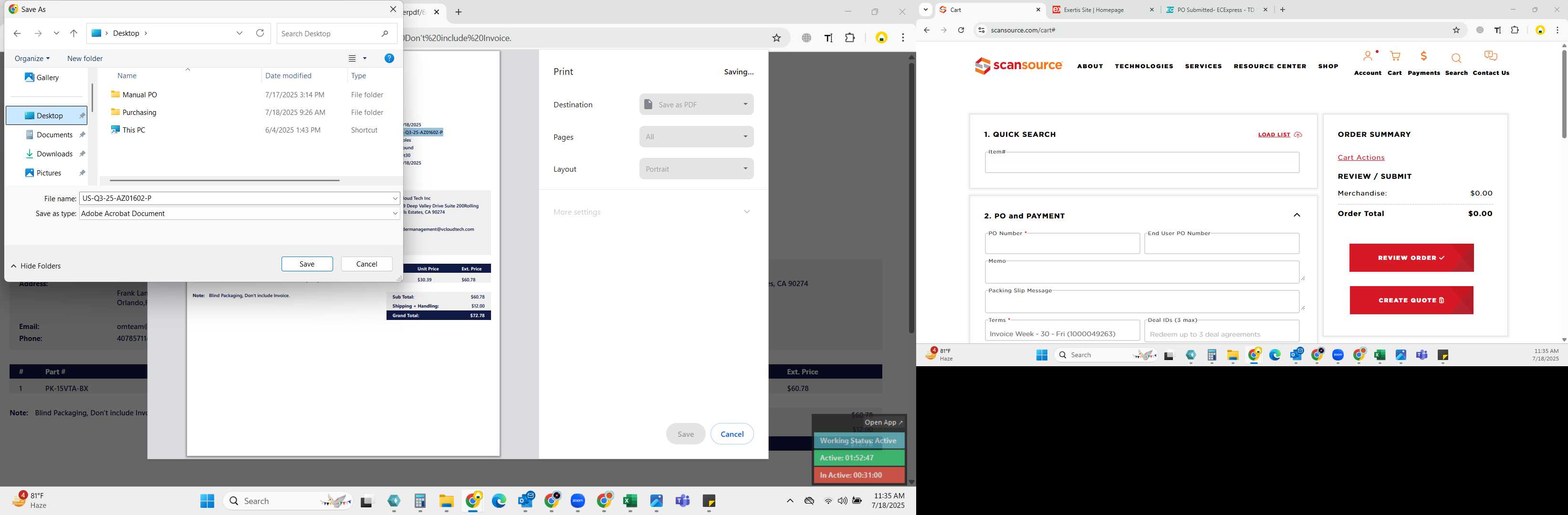Create a New folder
This screenshot has width=1568, height=515.
[84, 58]
